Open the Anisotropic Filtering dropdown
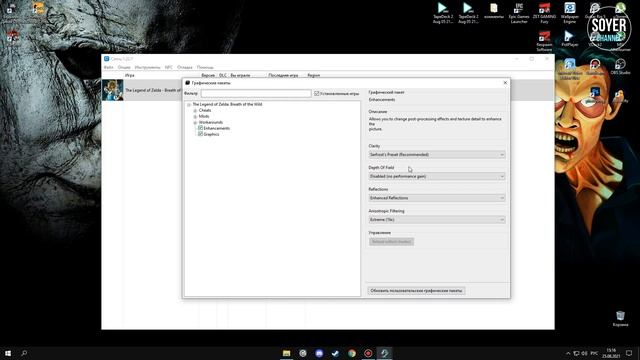The image size is (640, 360). [437, 220]
